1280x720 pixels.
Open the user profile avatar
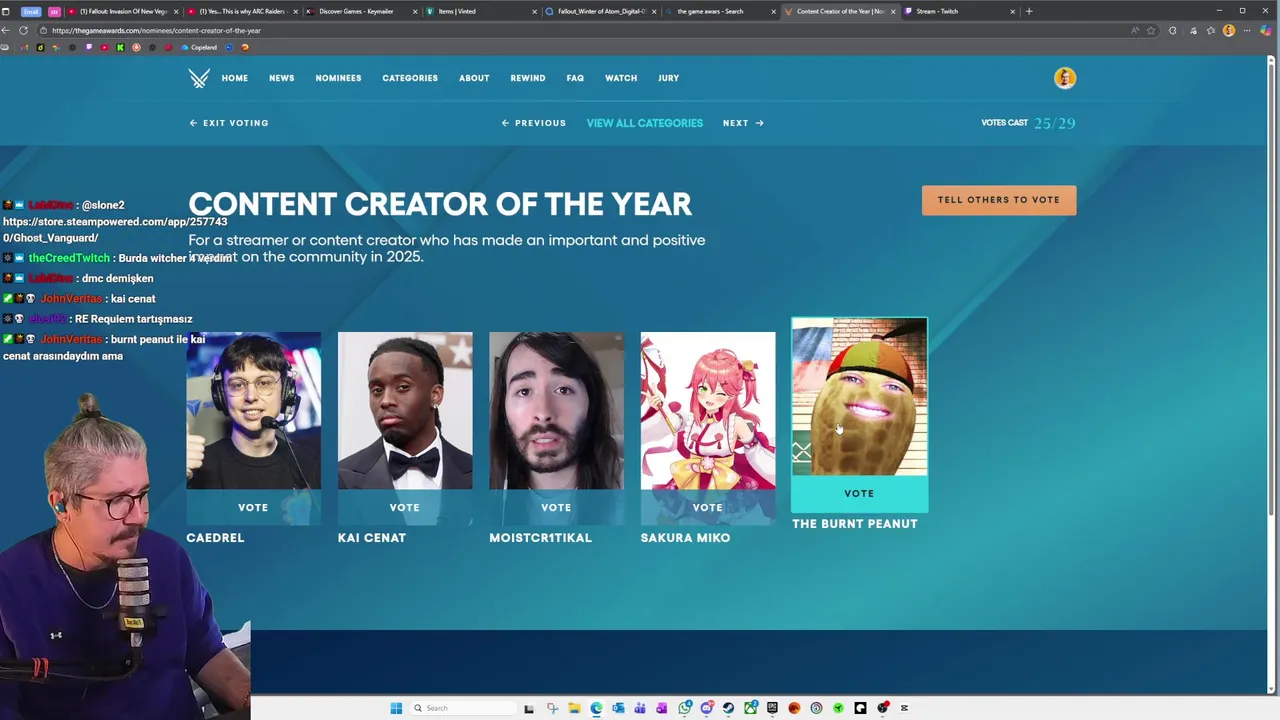click(1064, 78)
